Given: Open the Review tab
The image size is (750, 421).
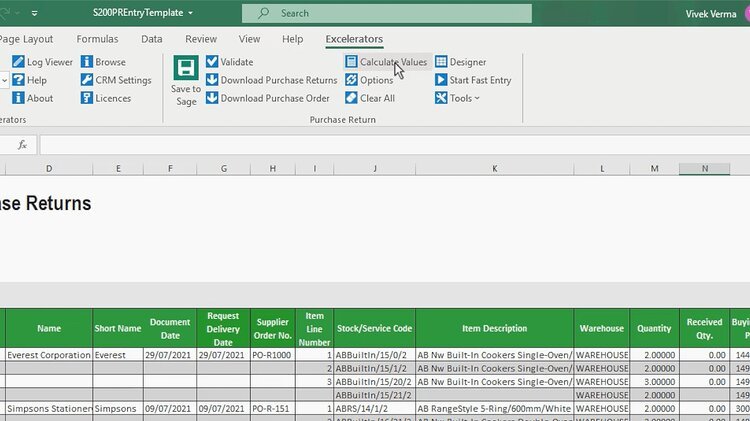Looking at the screenshot, I should [201, 39].
